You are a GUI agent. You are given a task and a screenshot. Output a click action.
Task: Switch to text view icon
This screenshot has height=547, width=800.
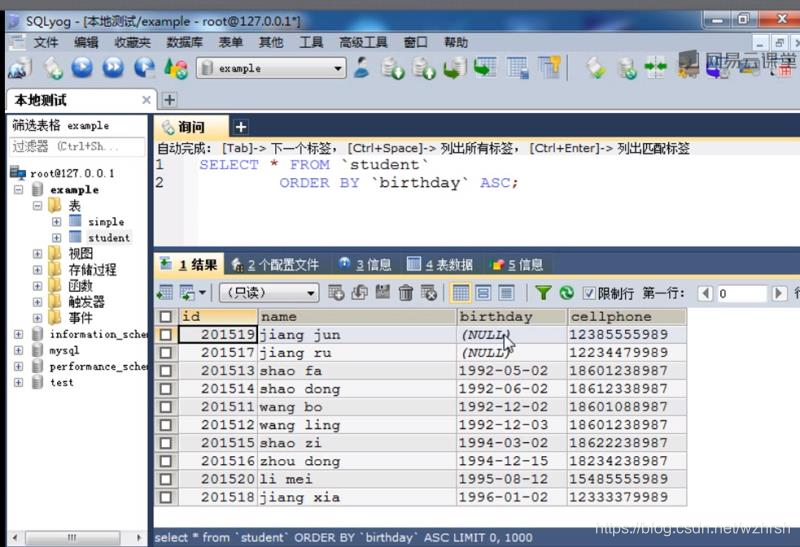click(x=506, y=293)
